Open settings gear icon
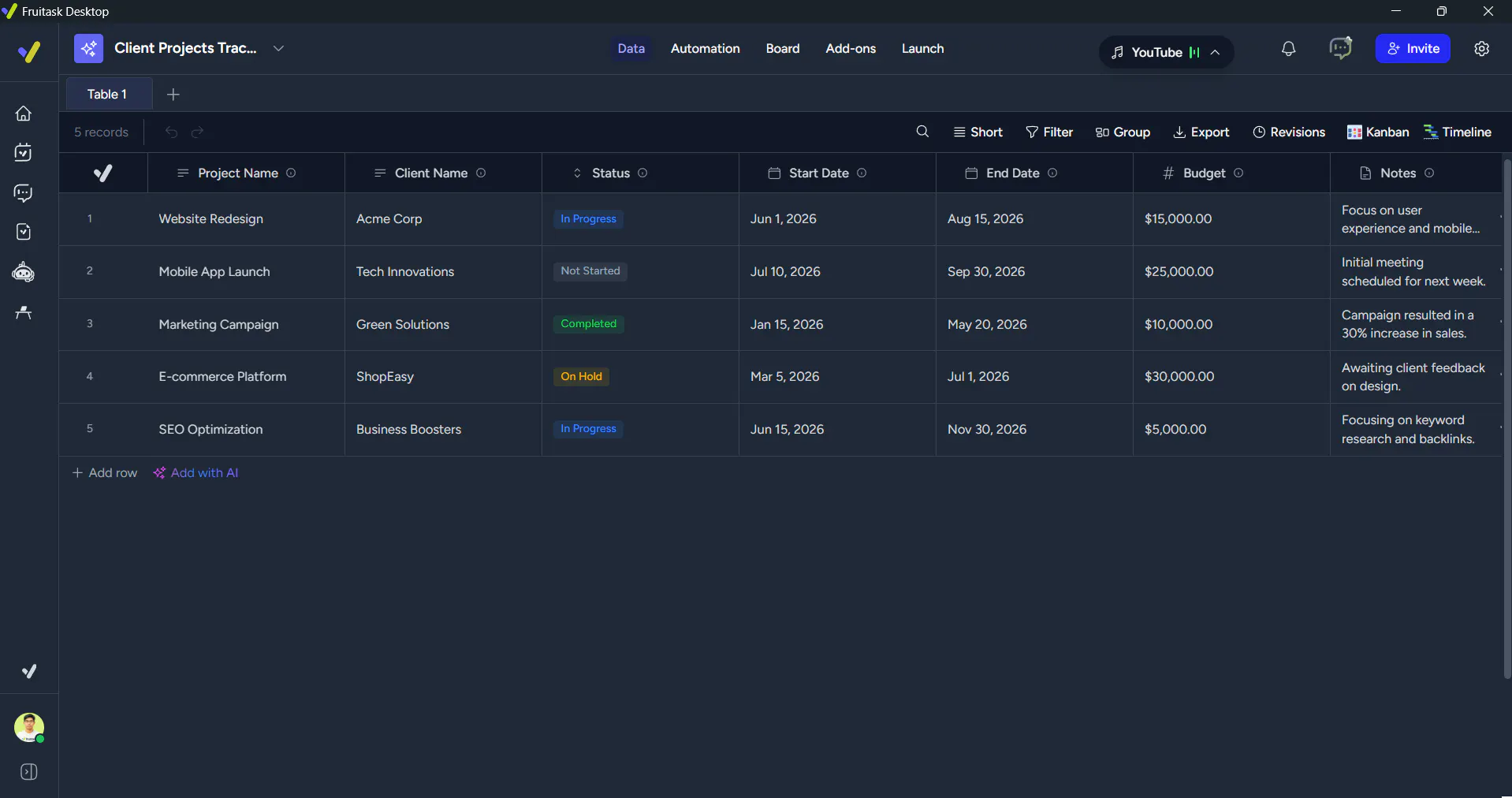 point(1482,48)
